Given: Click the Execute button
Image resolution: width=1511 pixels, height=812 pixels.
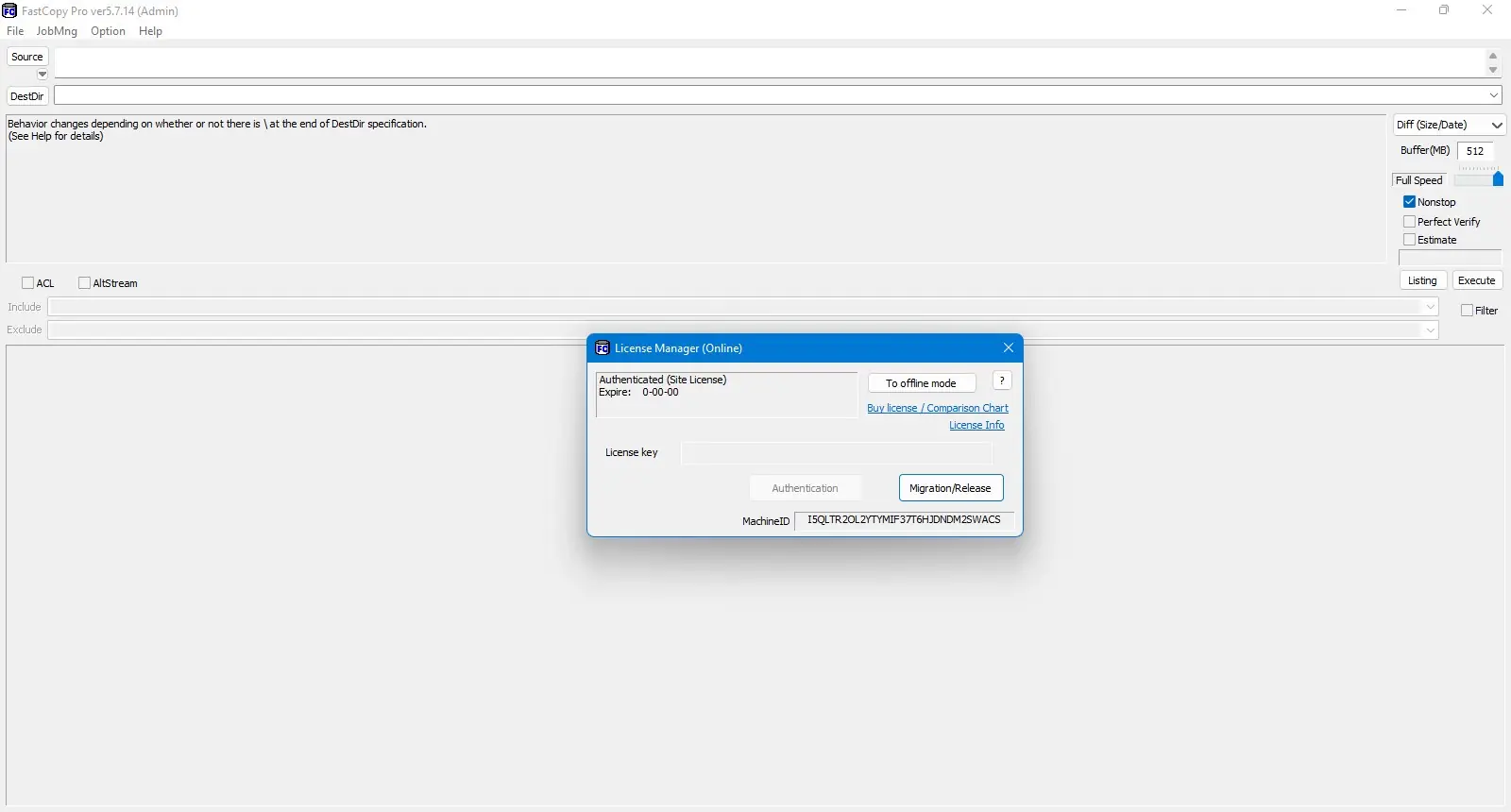Looking at the screenshot, I should [x=1477, y=280].
